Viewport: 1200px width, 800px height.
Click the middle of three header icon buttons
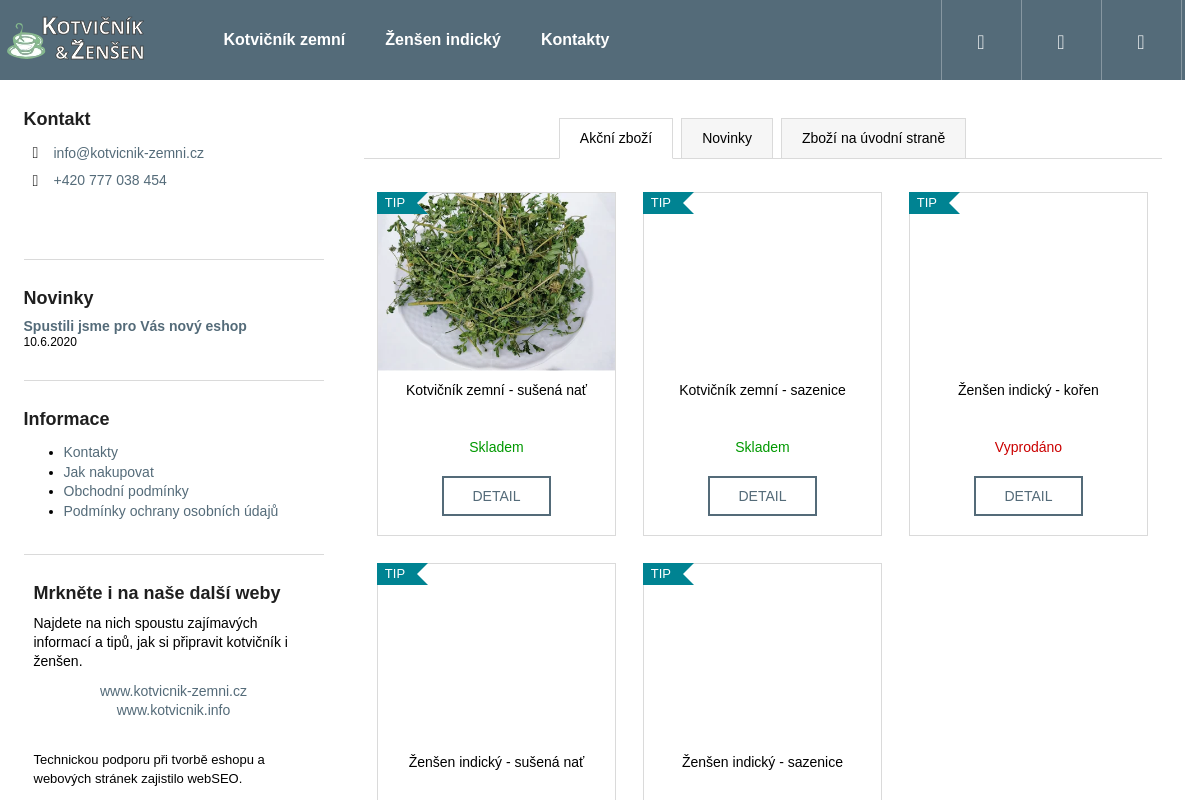click(x=1061, y=41)
